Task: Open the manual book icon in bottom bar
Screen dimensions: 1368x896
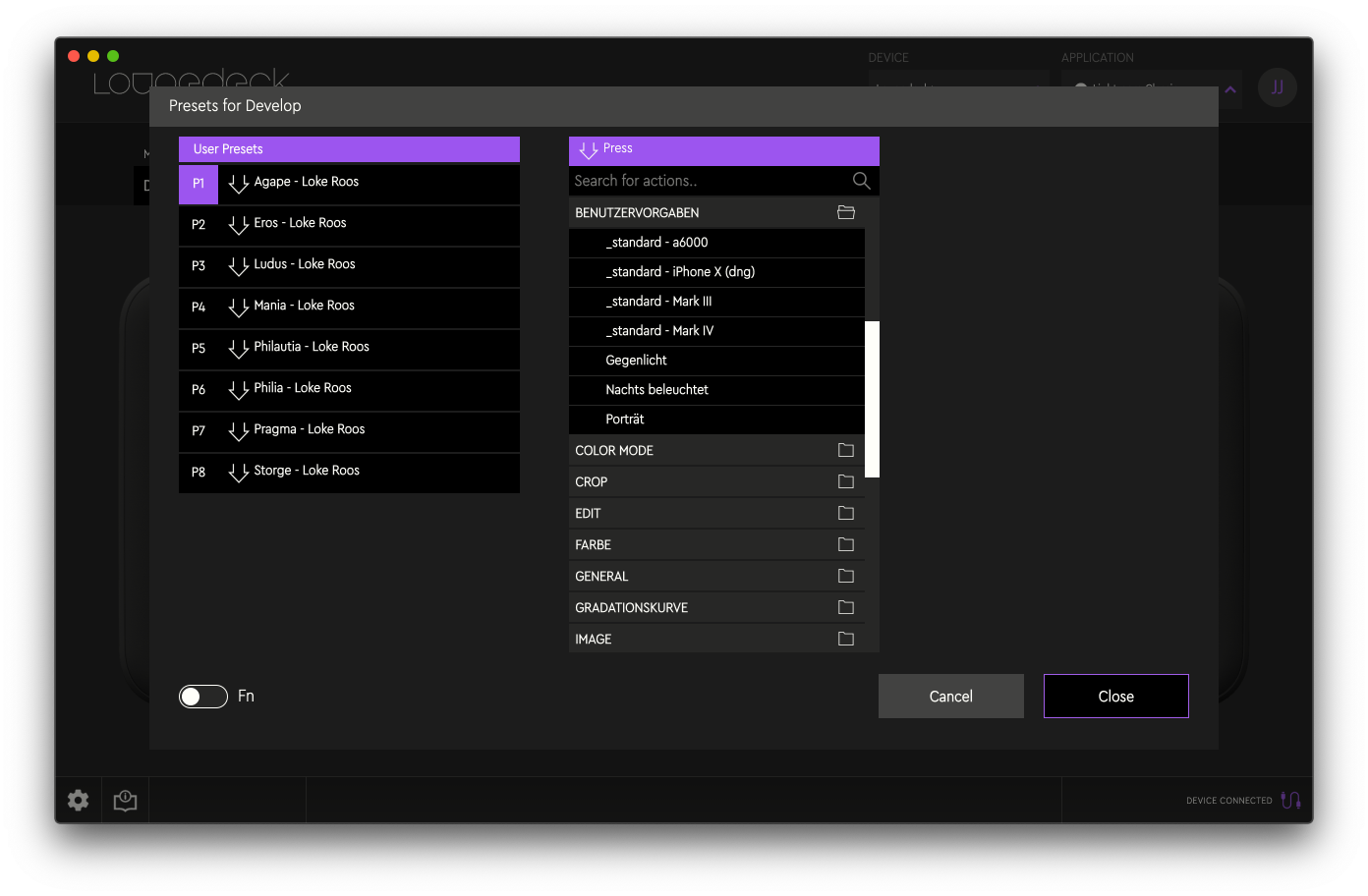Action: pos(125,800)
